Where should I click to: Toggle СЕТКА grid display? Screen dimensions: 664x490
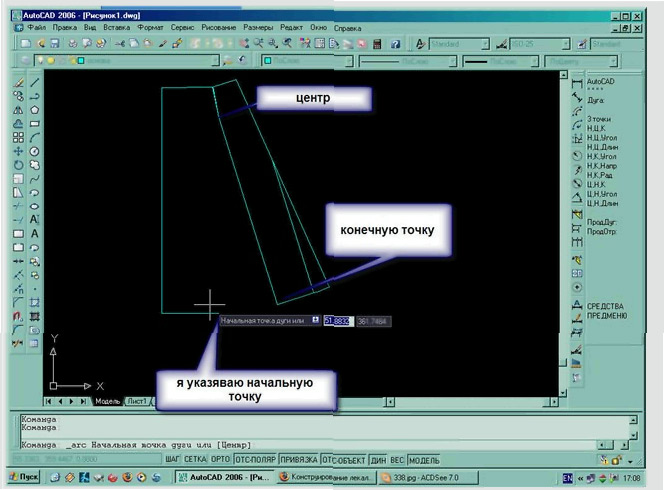[195, 459]
